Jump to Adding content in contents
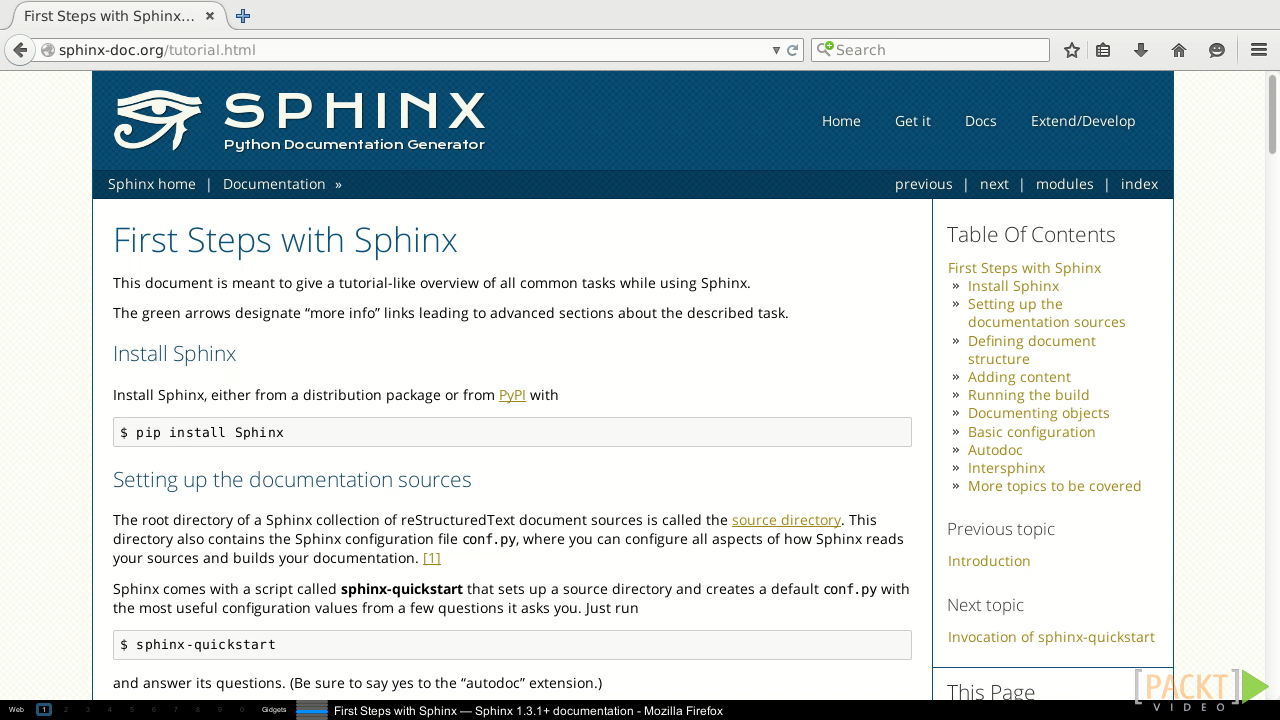The height and width of the screenshot is (720, 1280). (1019, 377)
